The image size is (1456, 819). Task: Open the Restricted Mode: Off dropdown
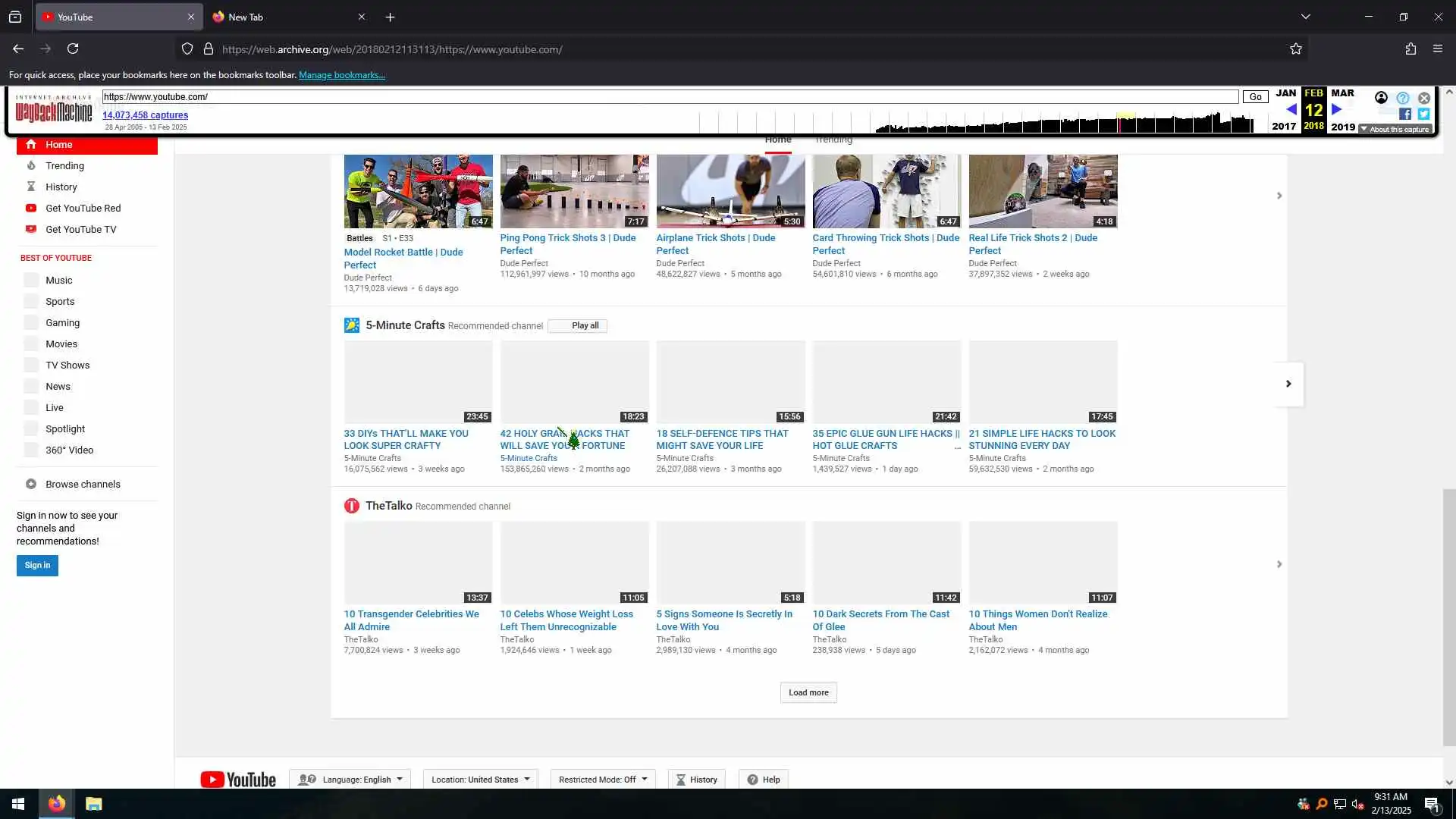coord(602,780)
